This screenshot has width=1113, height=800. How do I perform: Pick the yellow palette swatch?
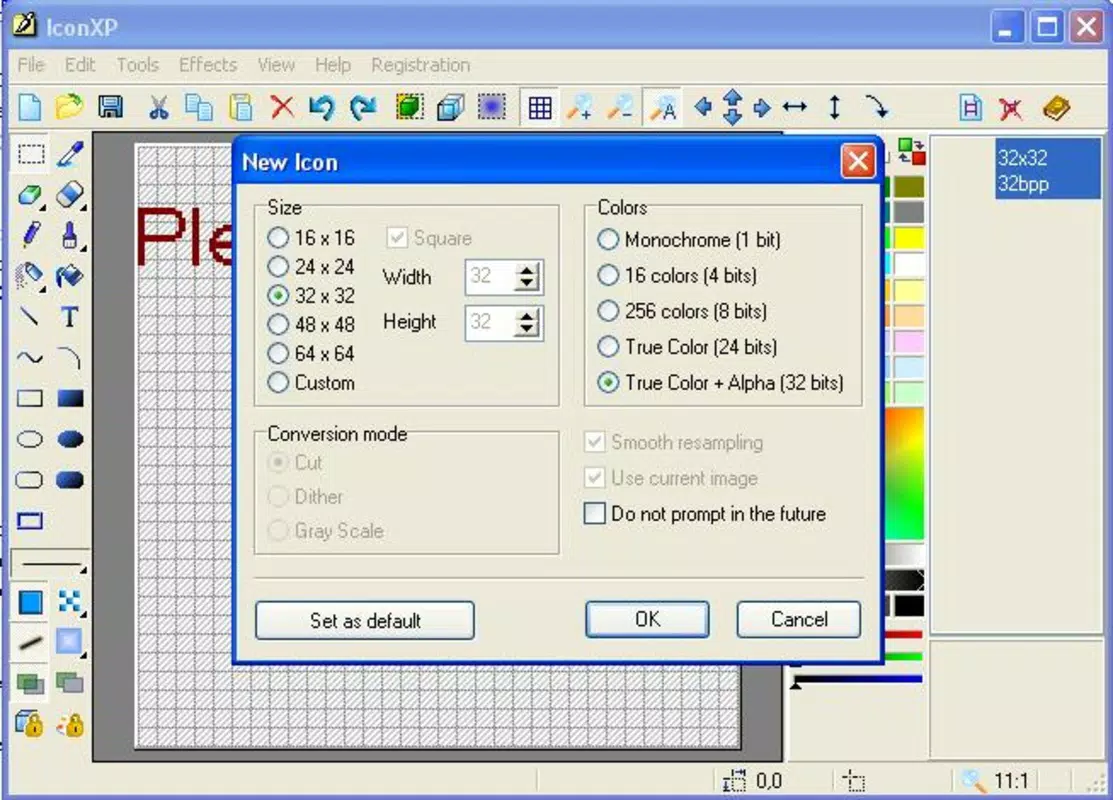pos(909,238)
